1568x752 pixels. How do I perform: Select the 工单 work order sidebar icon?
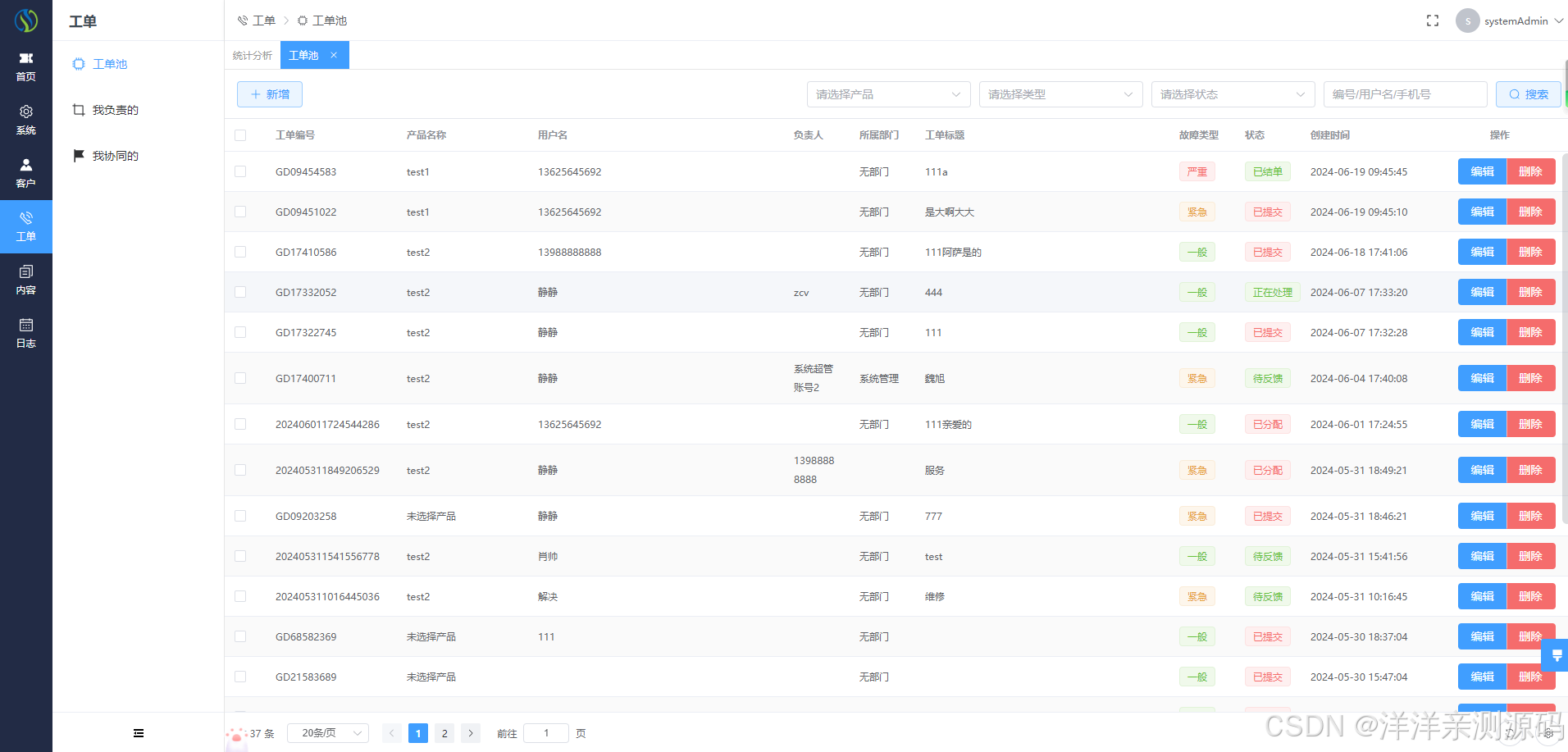[26, 226]
